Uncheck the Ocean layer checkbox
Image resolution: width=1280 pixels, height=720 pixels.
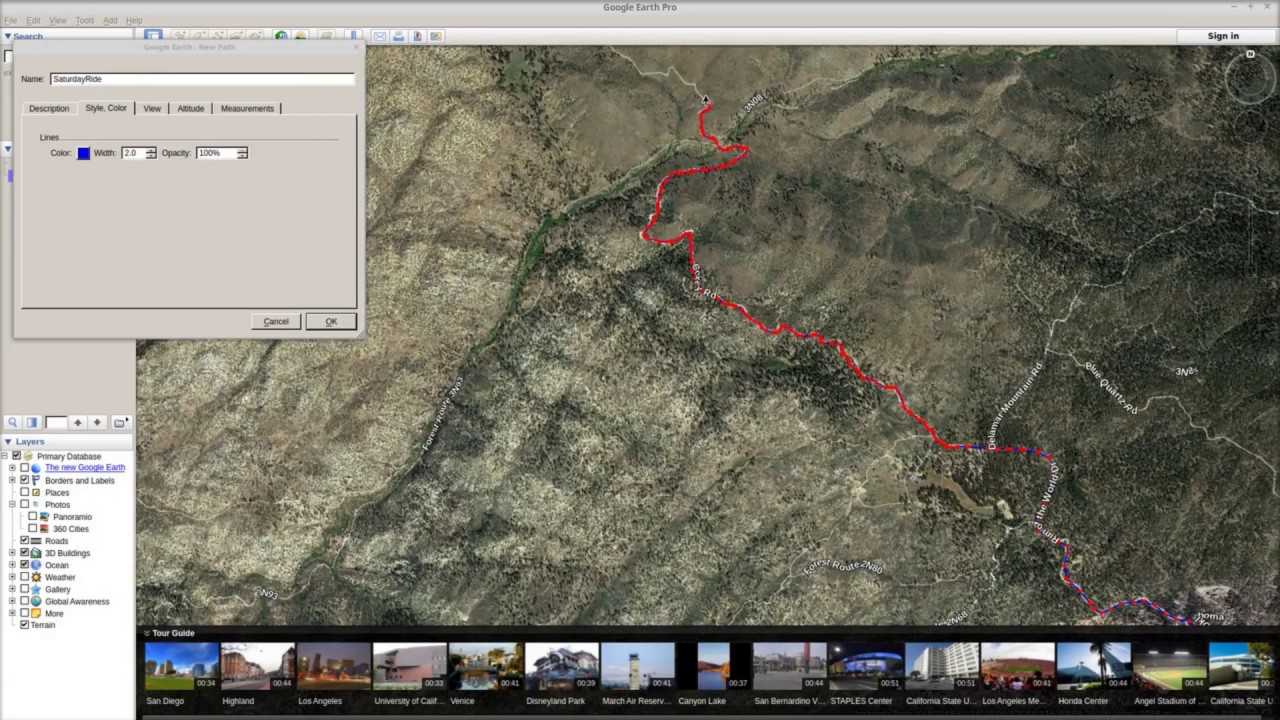[24, 565]
